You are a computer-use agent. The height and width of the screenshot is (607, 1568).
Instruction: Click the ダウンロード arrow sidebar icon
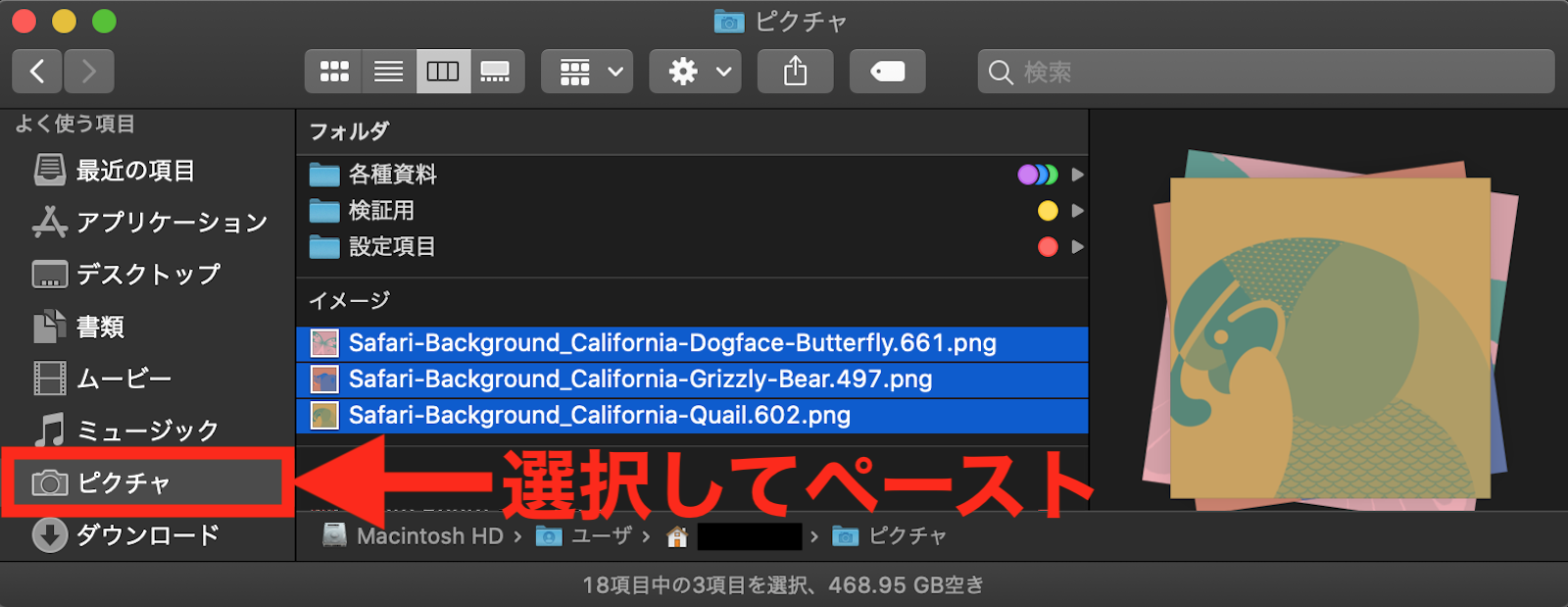[x=50, y=534]
